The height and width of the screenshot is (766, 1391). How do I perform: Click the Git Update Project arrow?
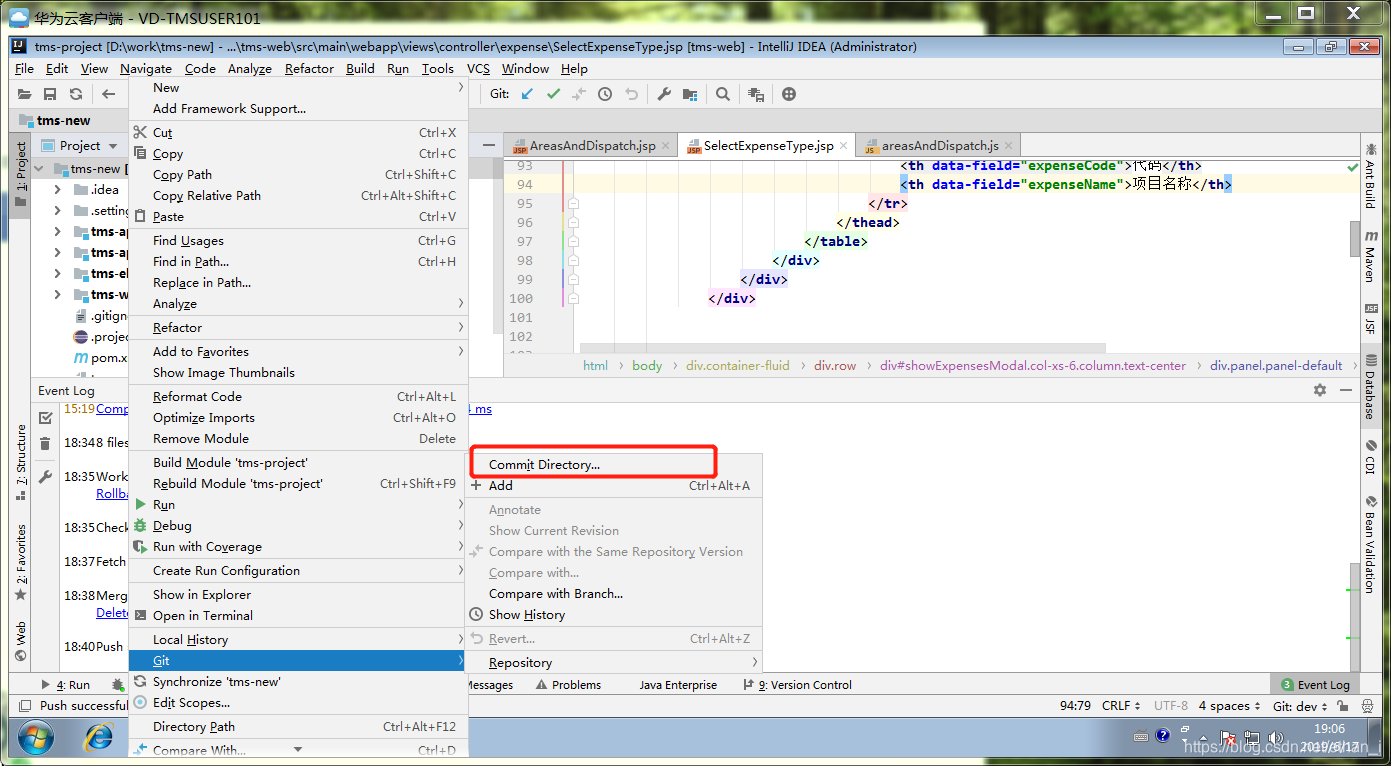[x=527, y=94]
